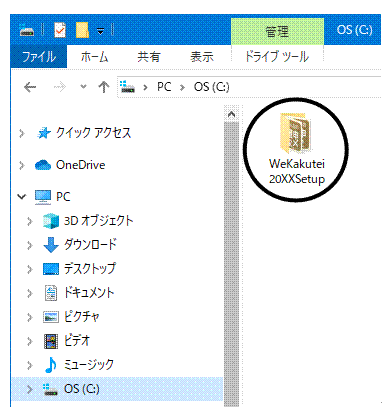This screenshot has height=417, width=387.
Task: Expand the 3D オブジェクト node
Action: tap(30, 221)
